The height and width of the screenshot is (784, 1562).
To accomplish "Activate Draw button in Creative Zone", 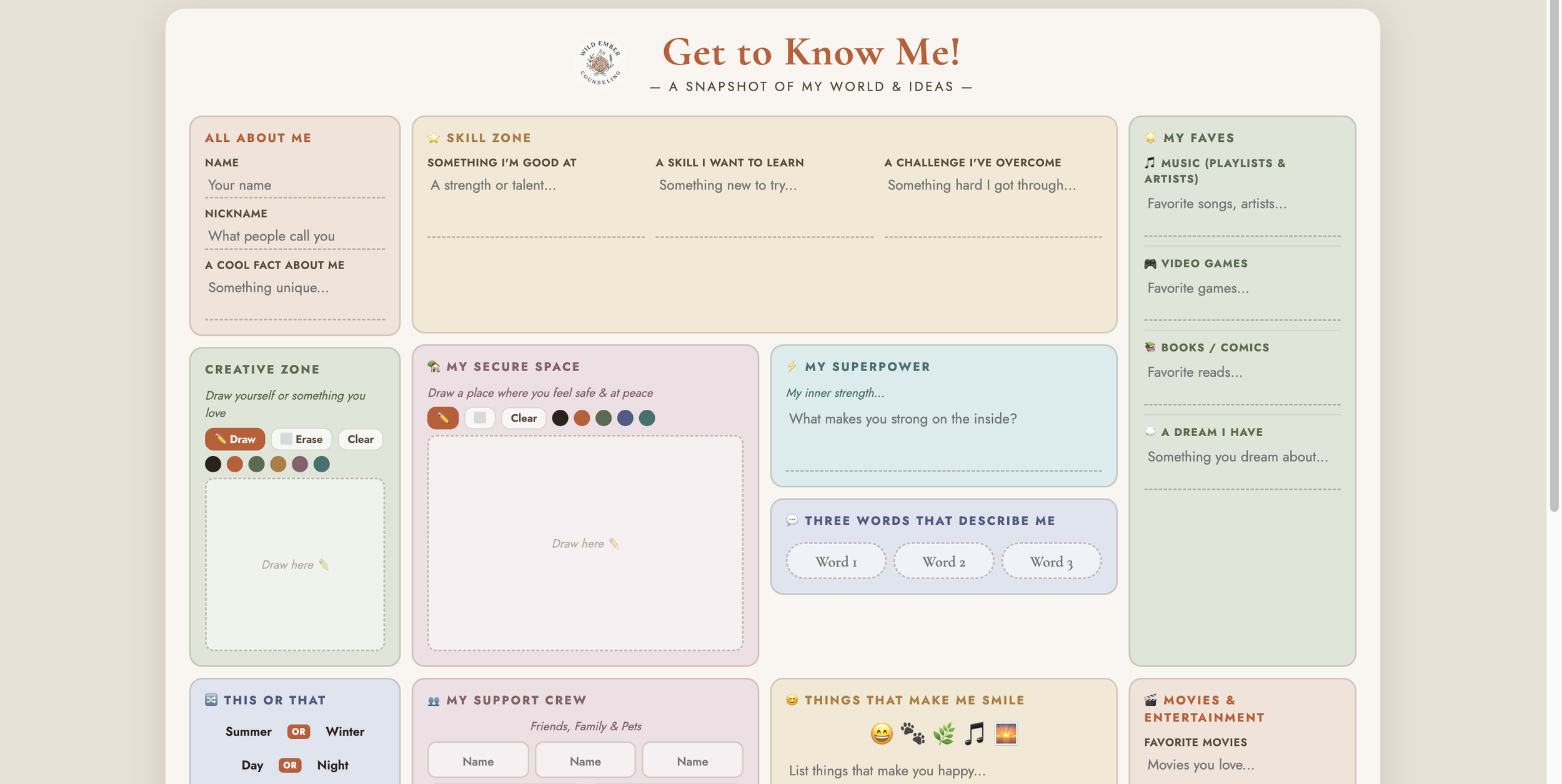I will pos(235,439).
